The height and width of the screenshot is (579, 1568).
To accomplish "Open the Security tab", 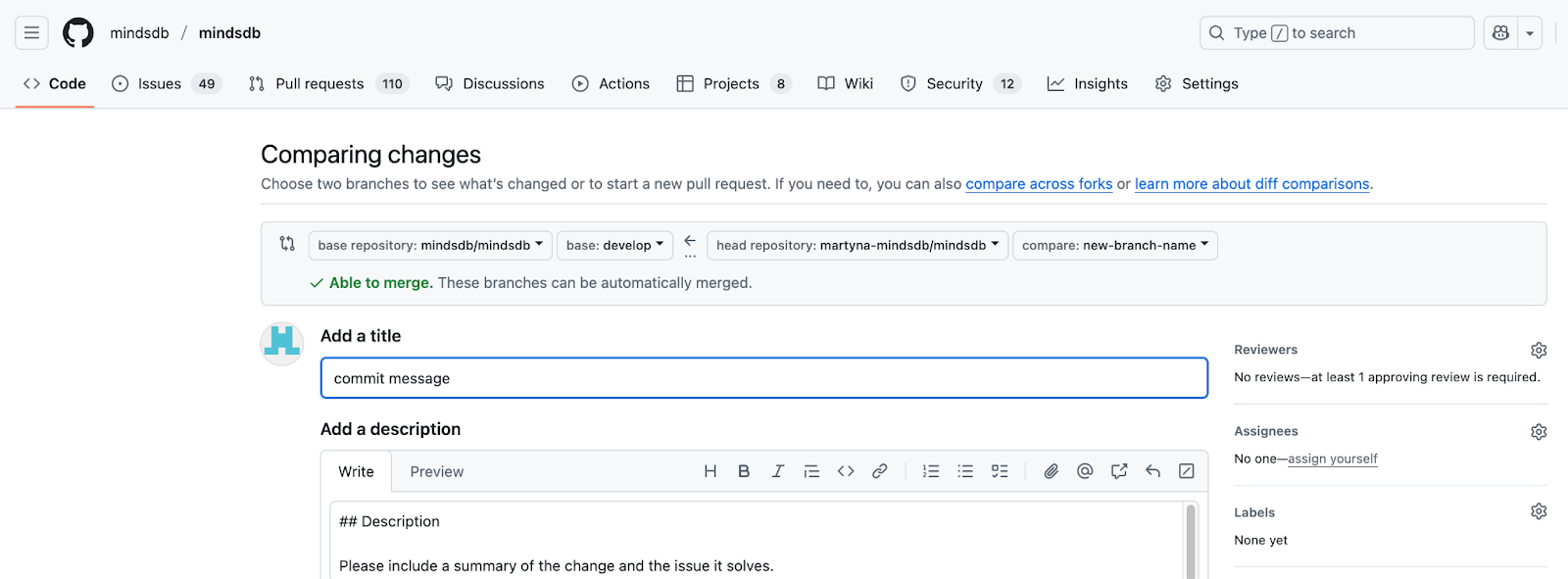I will pos(960,83).
